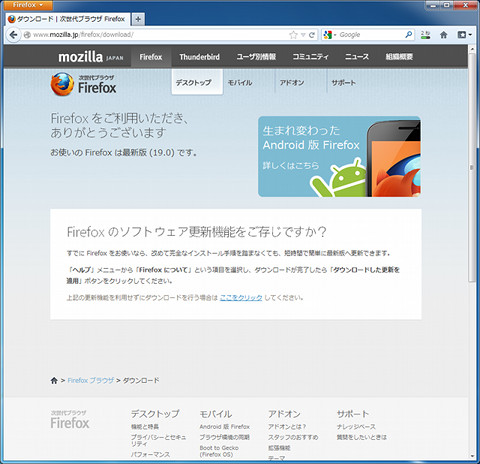Viewport: 480px width, 464px height.
Task: Open a new tab with the plus button
Action: click(x=138, y=19)
